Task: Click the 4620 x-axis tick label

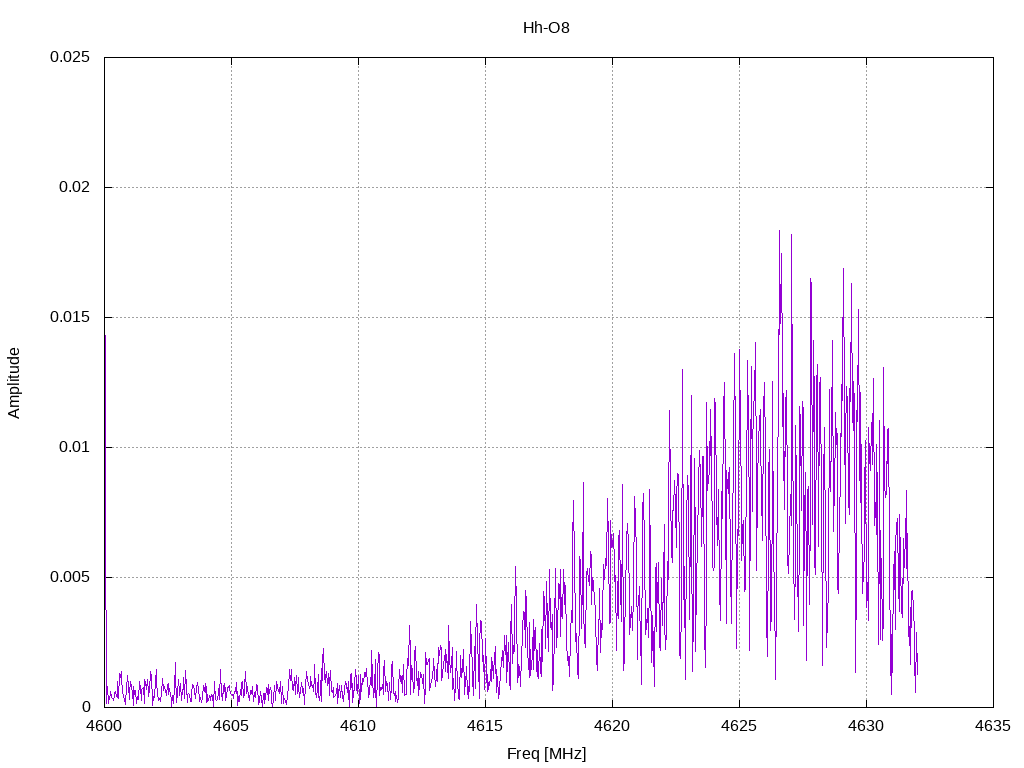Action: click(x=613, y=726)
